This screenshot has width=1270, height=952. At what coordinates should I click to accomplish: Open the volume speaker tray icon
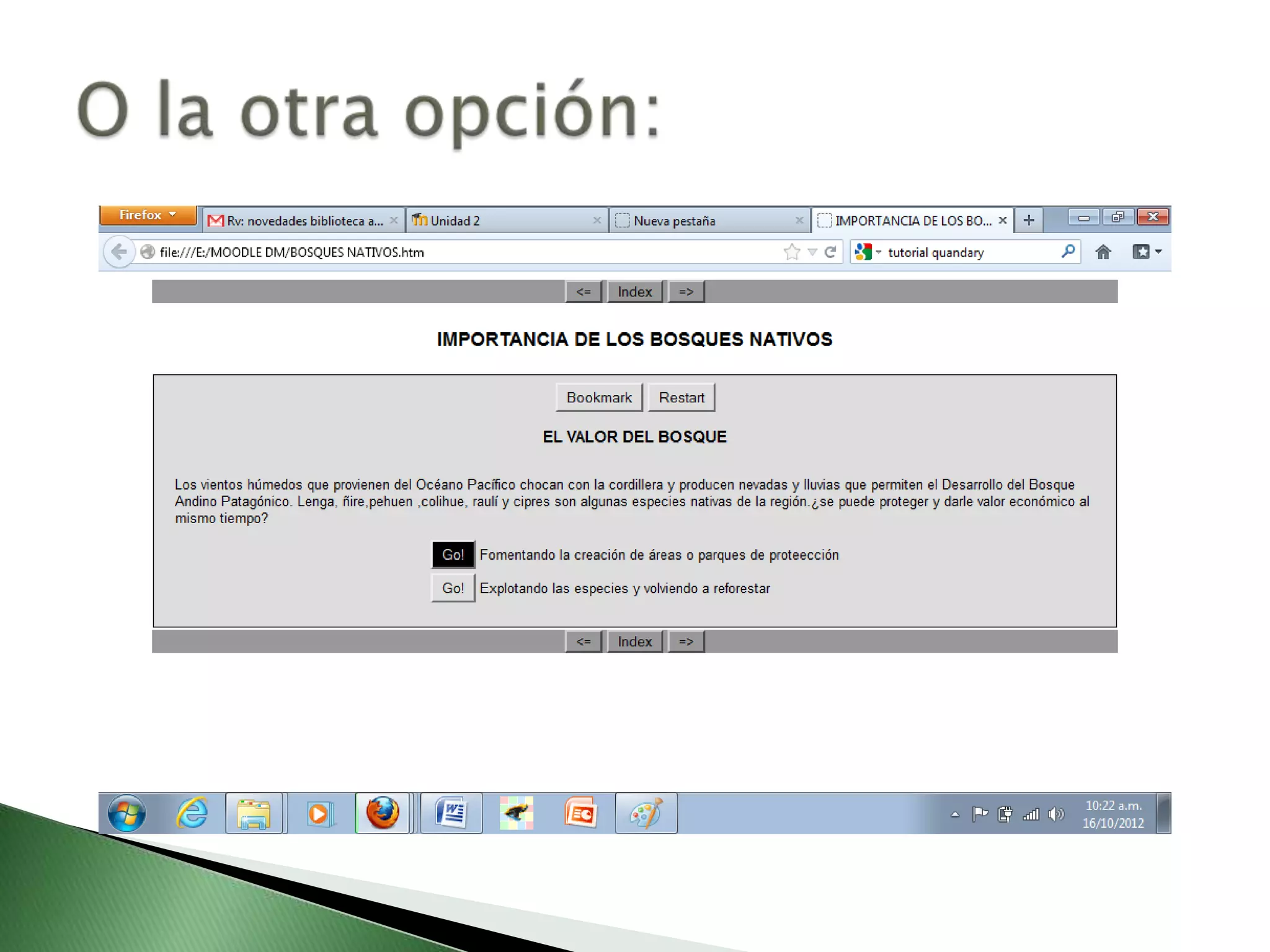point(1056,814)
